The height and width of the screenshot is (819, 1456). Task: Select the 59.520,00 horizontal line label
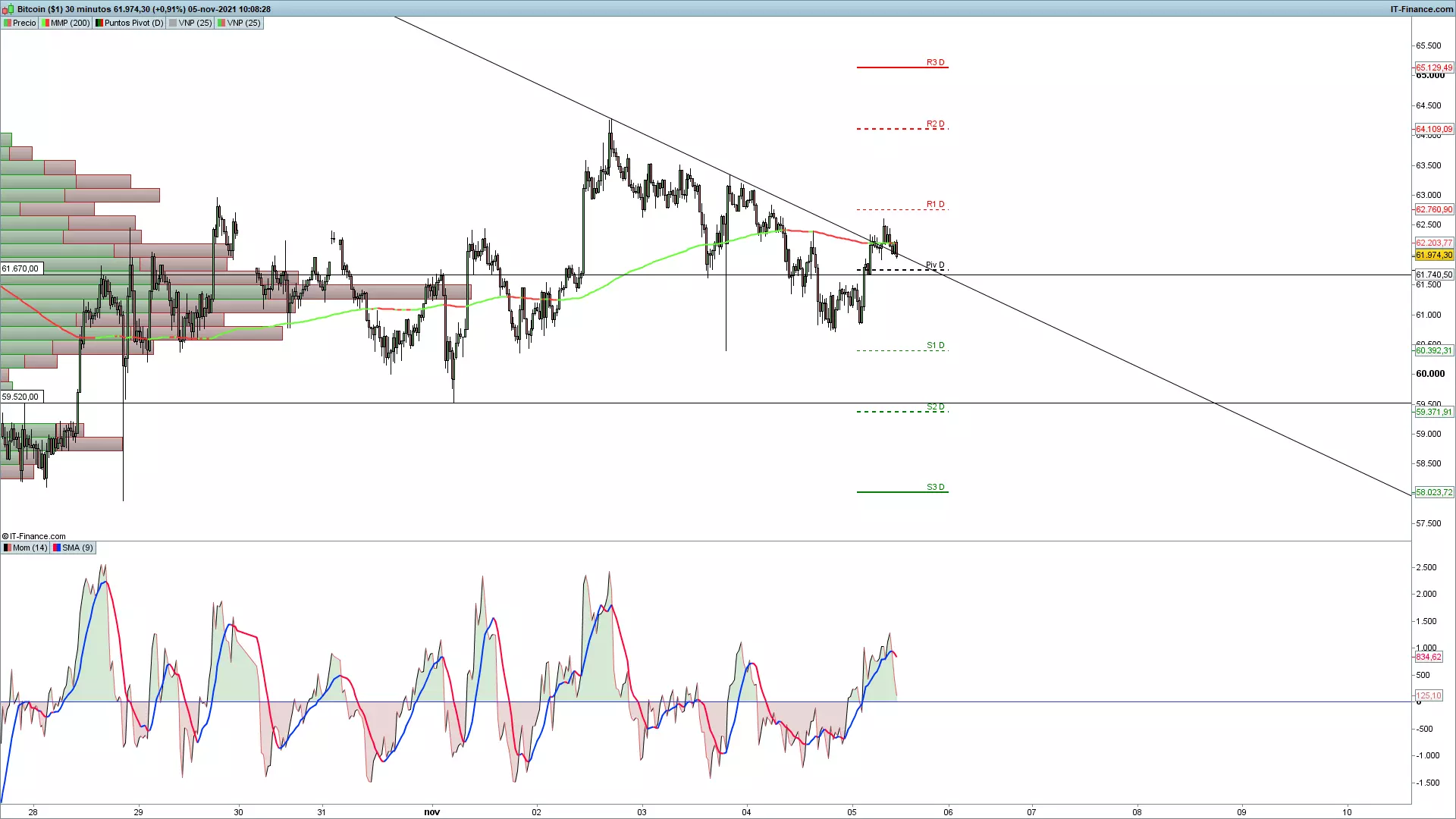pos(22,397)
